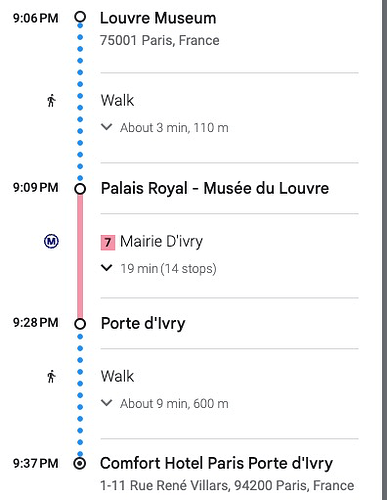Viewport: 387px width, 500px height.
Task: Click the 9:37 PM arrival time
Action: coord(36,463)
